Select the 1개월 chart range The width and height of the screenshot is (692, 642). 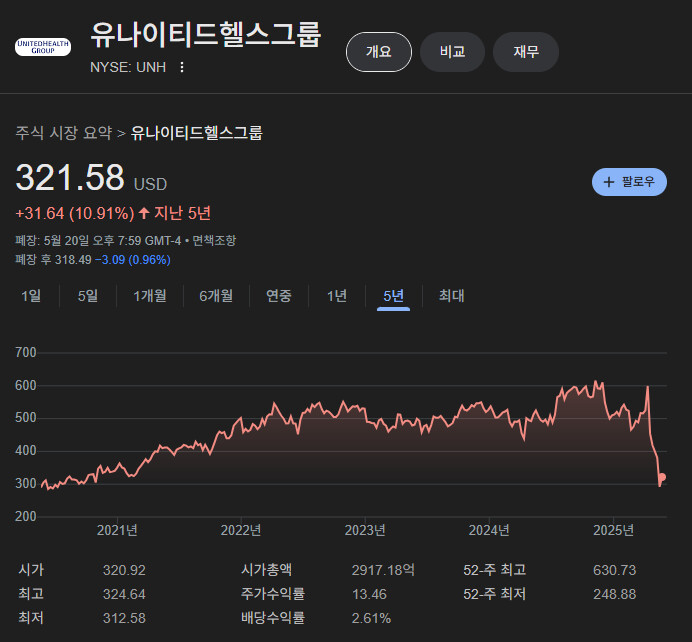(150, 296)
